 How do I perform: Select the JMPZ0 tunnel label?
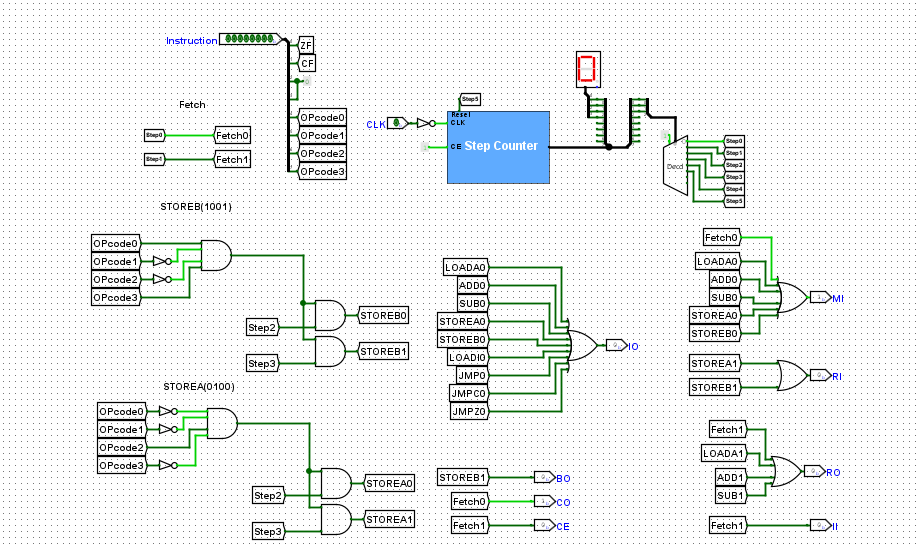click(469, 411)
